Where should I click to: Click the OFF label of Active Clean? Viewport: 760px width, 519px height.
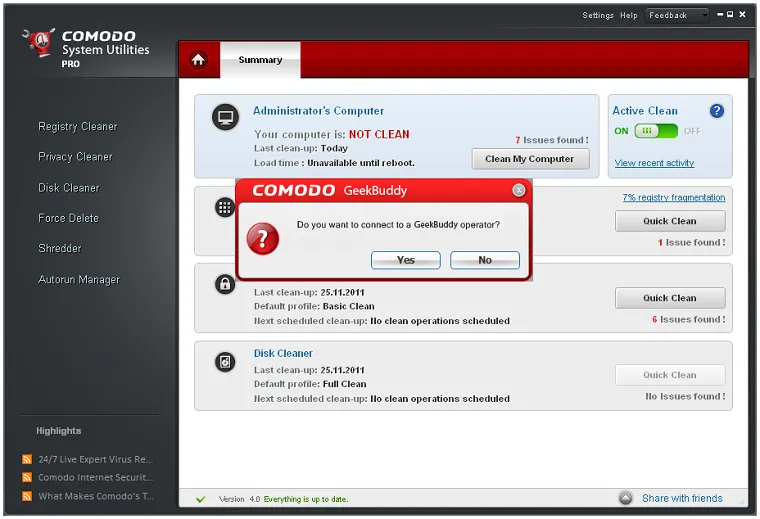tap(692, 131)
